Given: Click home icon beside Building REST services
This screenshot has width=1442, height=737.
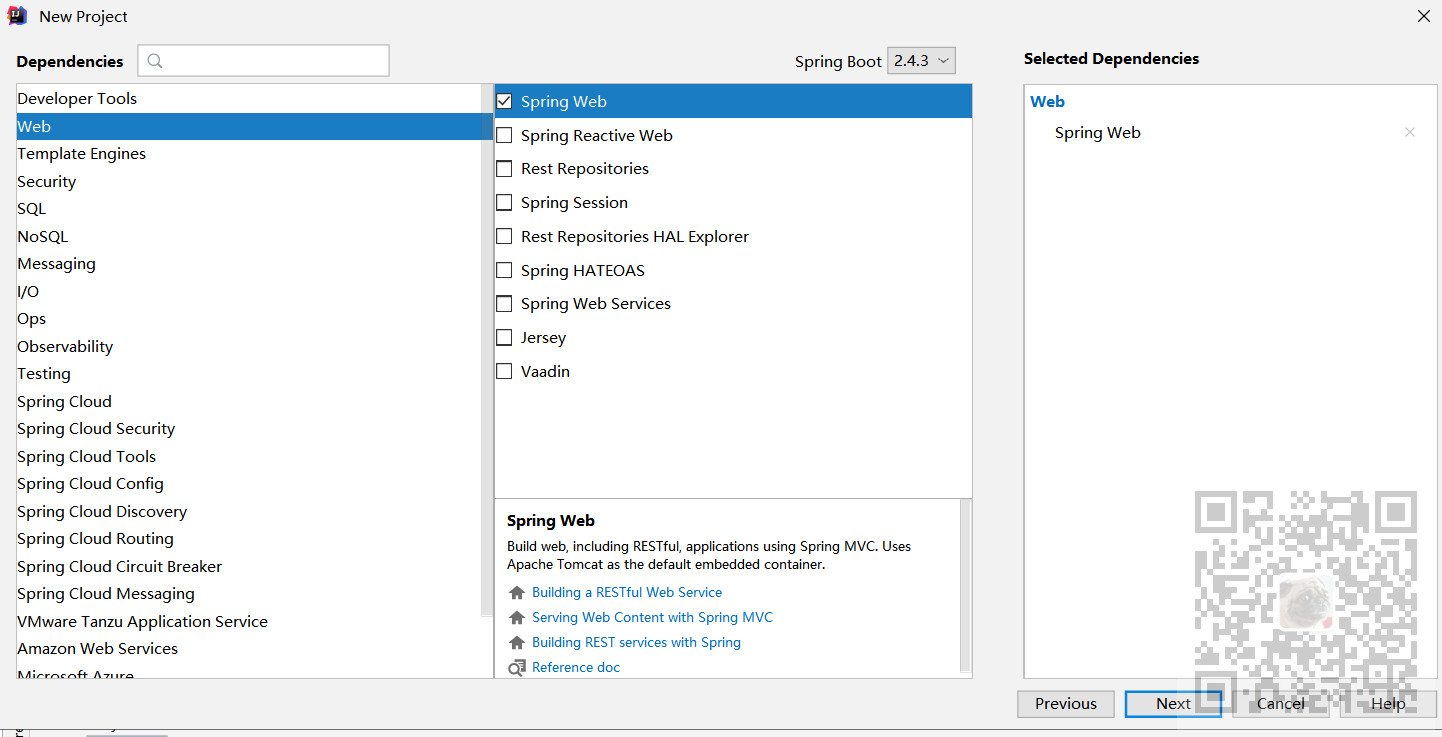Looking at the screenshot, I should coord(516,642).
